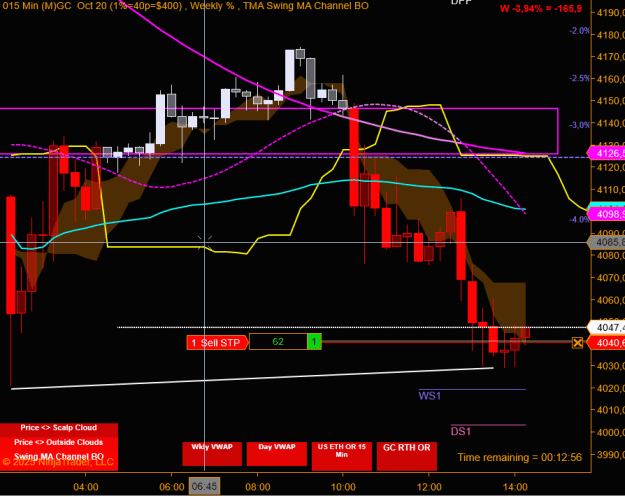The height and width of the screenshot is (496, 625).
Task: Click the 'GC RTH OR' status box
Action: (x=407, y=456)
